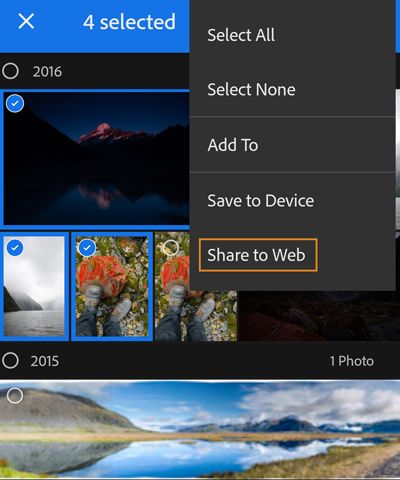Tap Save to Device
The image size is (400, 480).
pos(260,200)
